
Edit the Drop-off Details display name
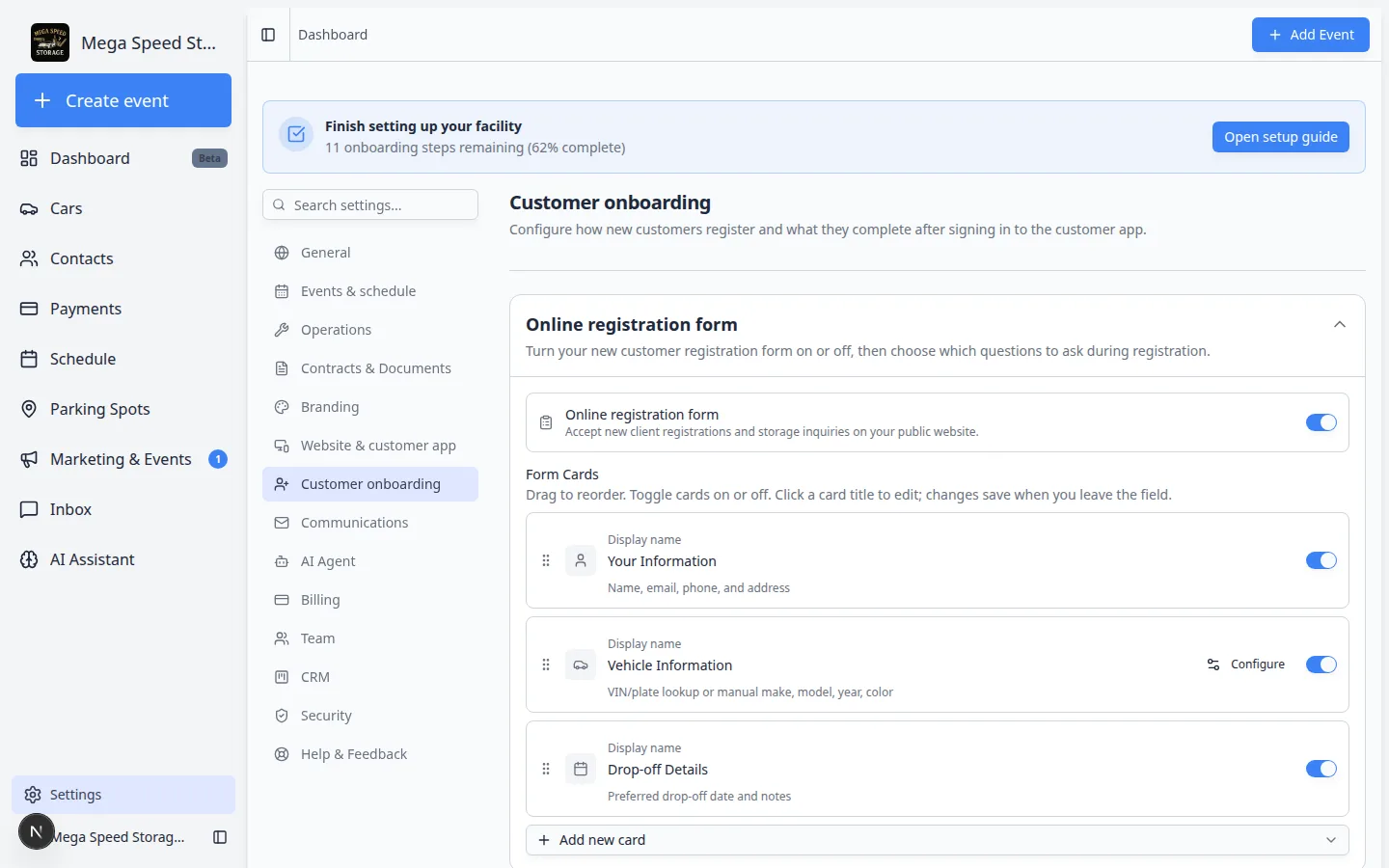pyautogui.click(x=658, y=770)
